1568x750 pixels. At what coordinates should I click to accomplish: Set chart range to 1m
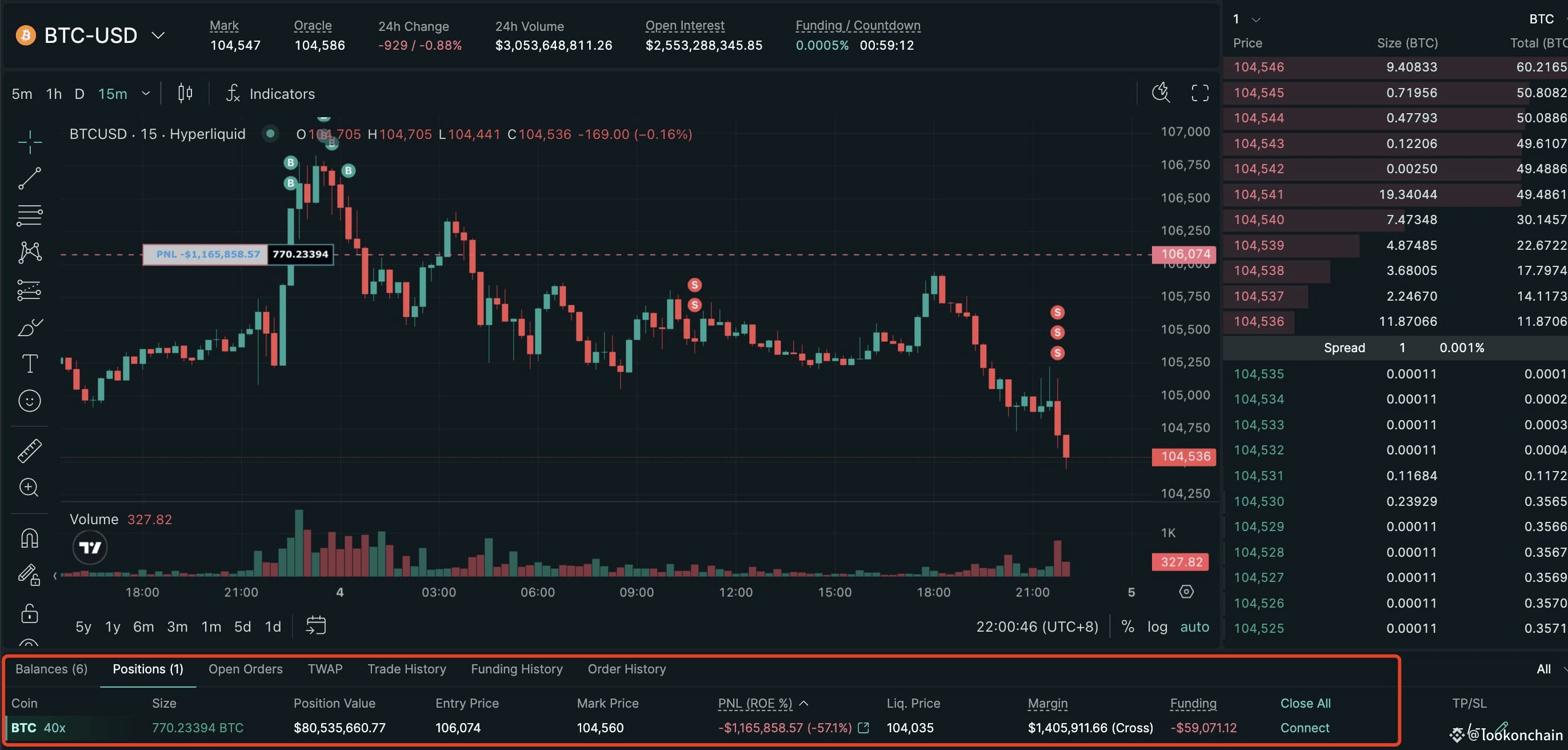point(211,627)
